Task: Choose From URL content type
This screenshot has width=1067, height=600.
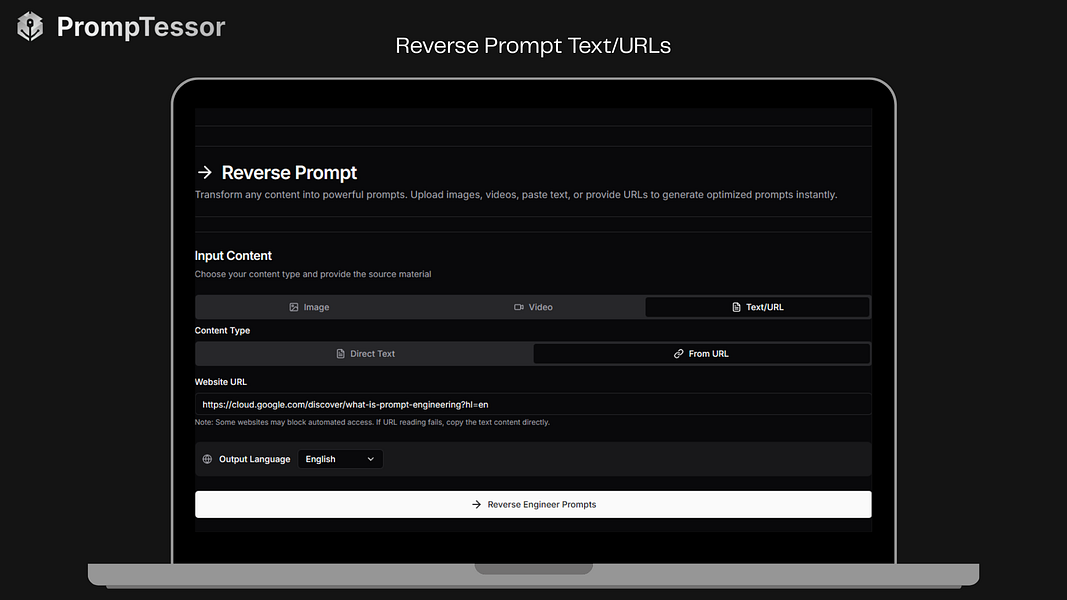Action: point(702,354)
